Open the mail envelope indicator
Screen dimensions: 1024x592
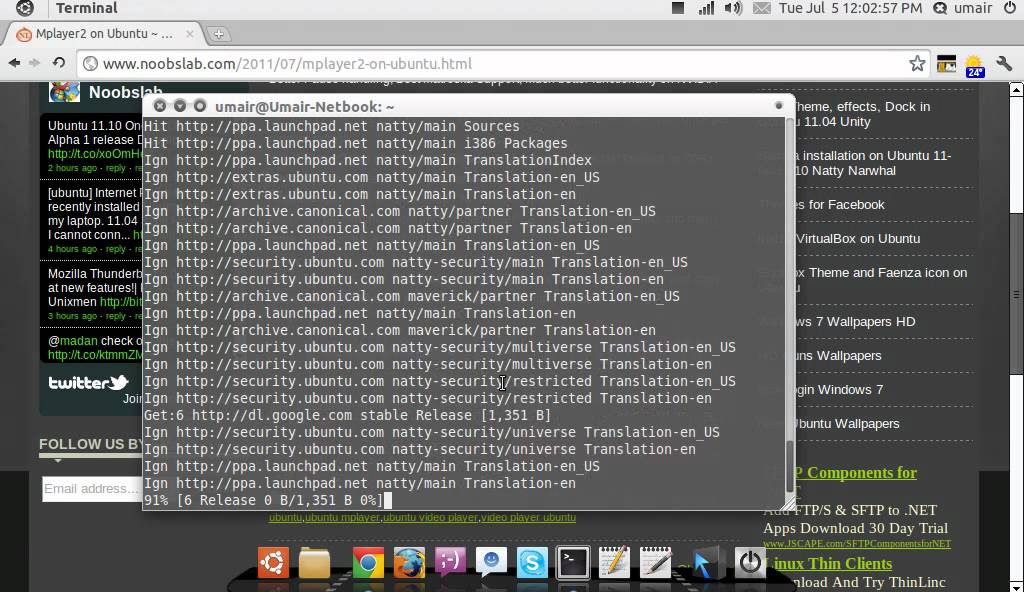point(761,8)
